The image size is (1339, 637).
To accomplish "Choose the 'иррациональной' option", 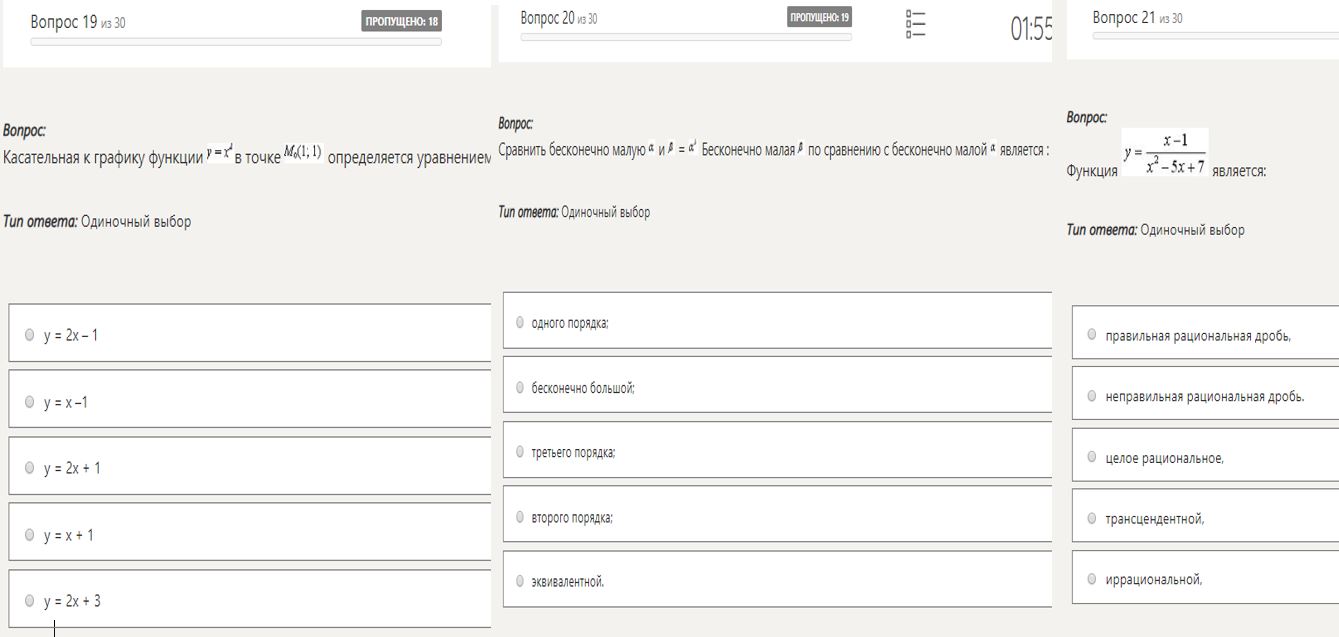I will 1091,579.
